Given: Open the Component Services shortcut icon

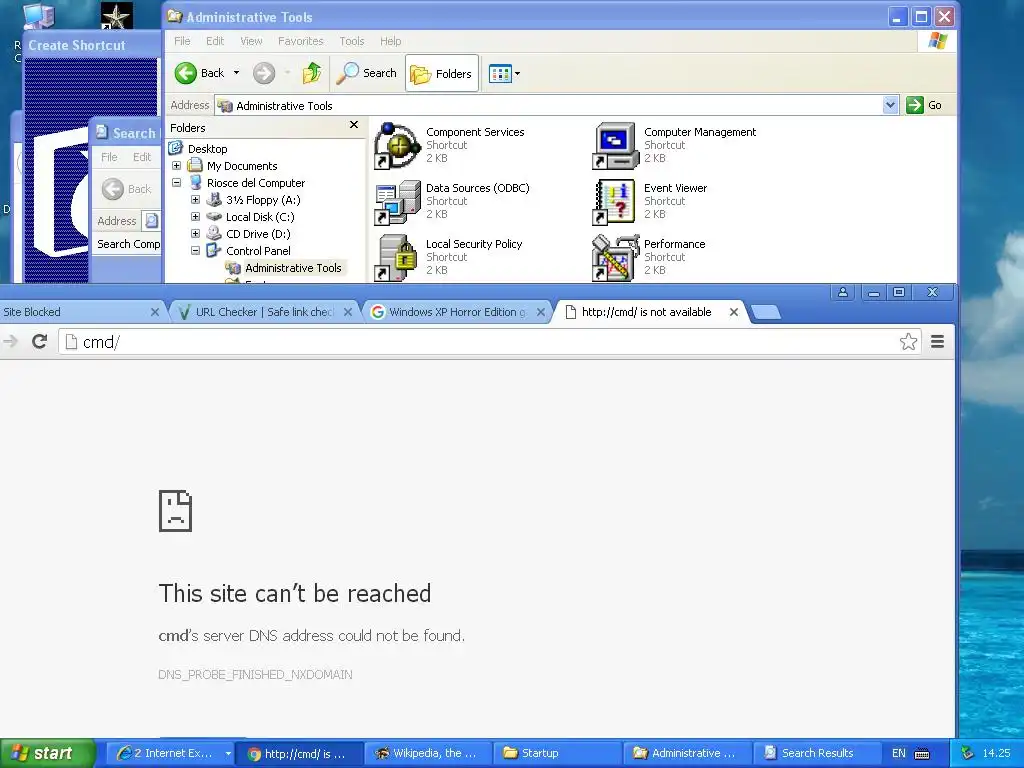Looking at the screenshot, I should (397, 146).
